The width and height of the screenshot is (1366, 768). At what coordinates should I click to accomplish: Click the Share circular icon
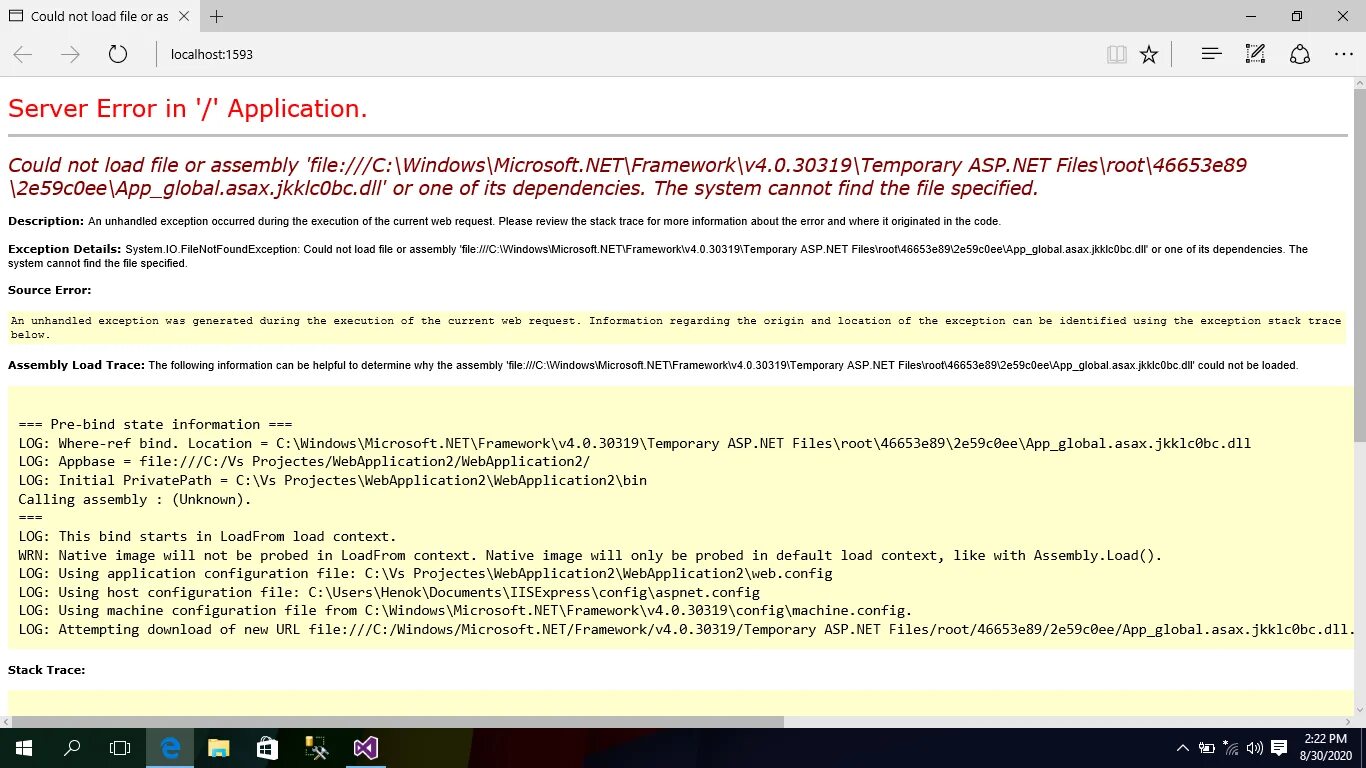click(1299, 54)
